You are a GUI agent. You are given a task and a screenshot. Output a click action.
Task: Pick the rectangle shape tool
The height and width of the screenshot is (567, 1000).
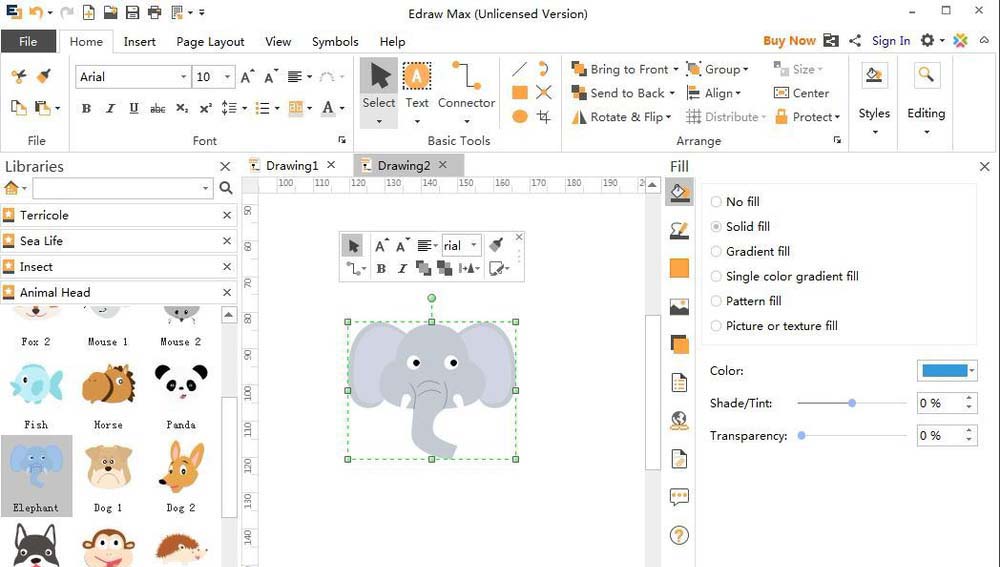[520, 93]
